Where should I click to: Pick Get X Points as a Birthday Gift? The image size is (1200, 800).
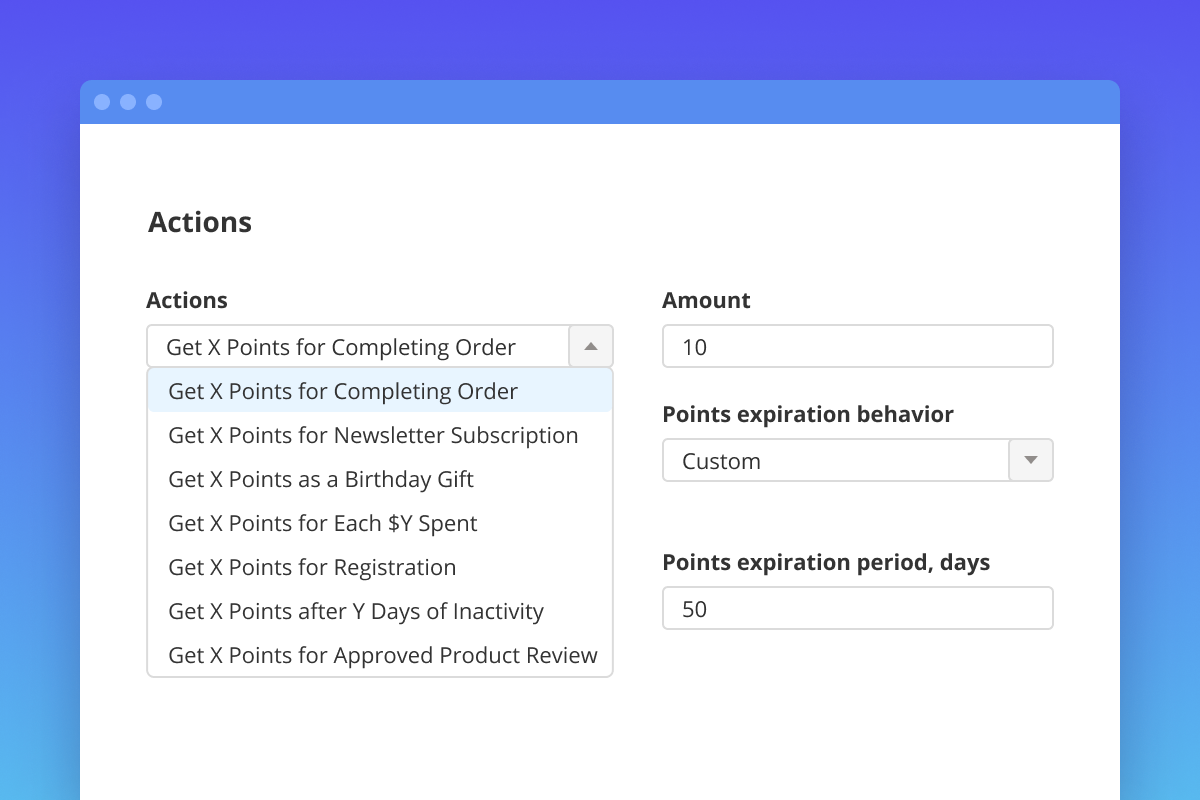tap(321, 479)
